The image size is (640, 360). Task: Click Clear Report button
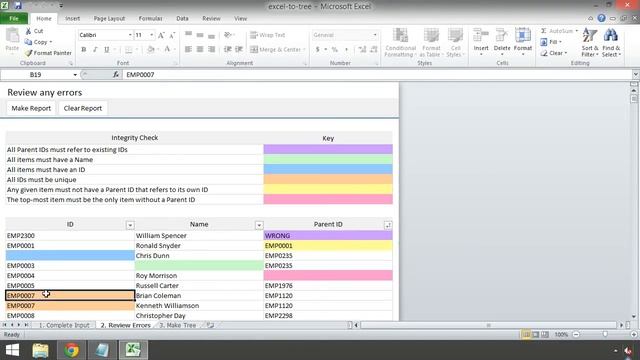coord(83,108)
